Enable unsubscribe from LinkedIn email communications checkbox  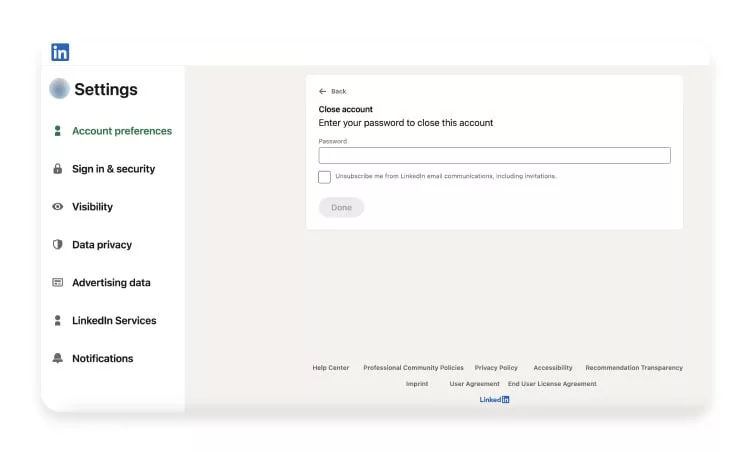coord(325,177)
